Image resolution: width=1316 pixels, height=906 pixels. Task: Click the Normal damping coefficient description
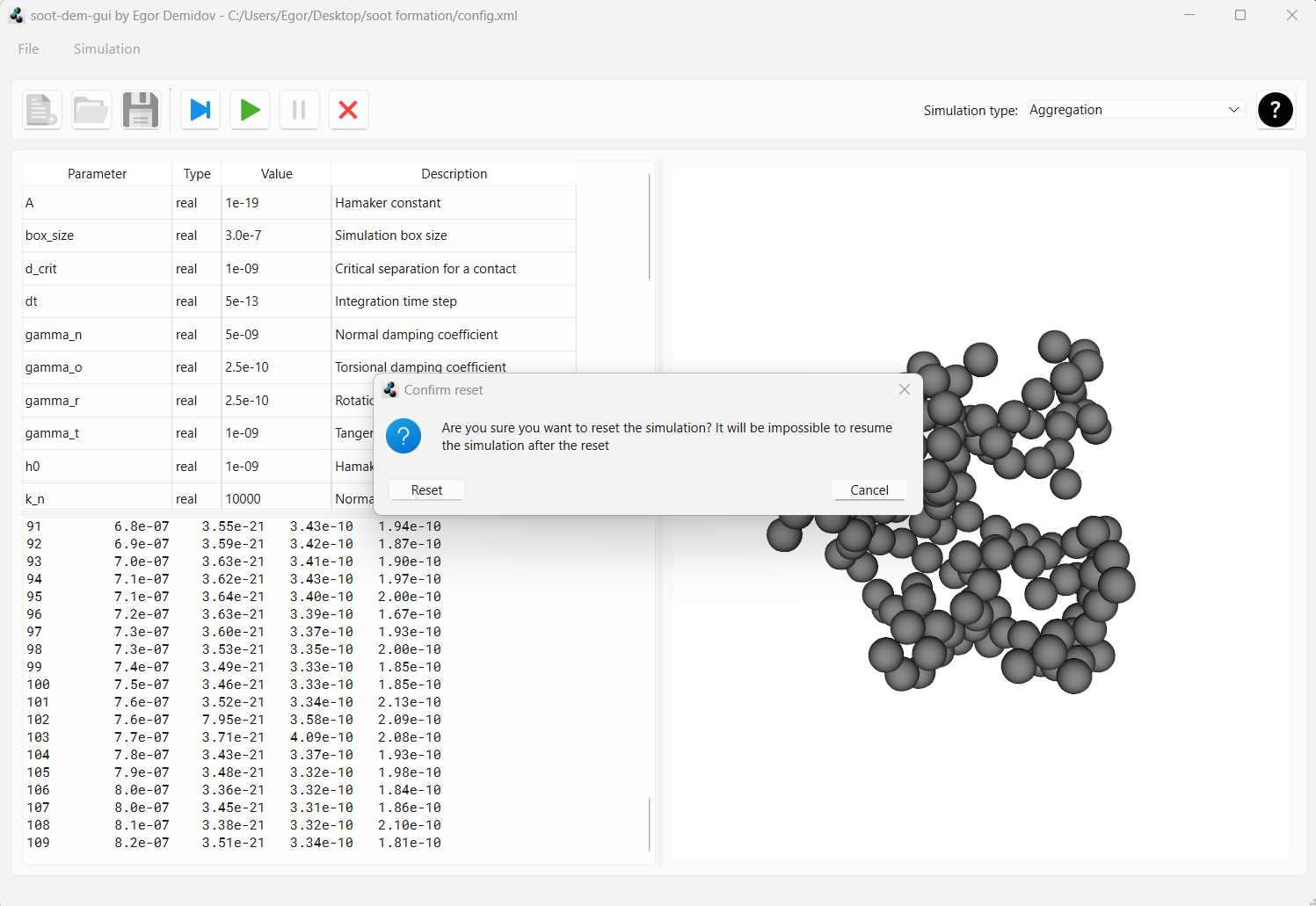416,335
